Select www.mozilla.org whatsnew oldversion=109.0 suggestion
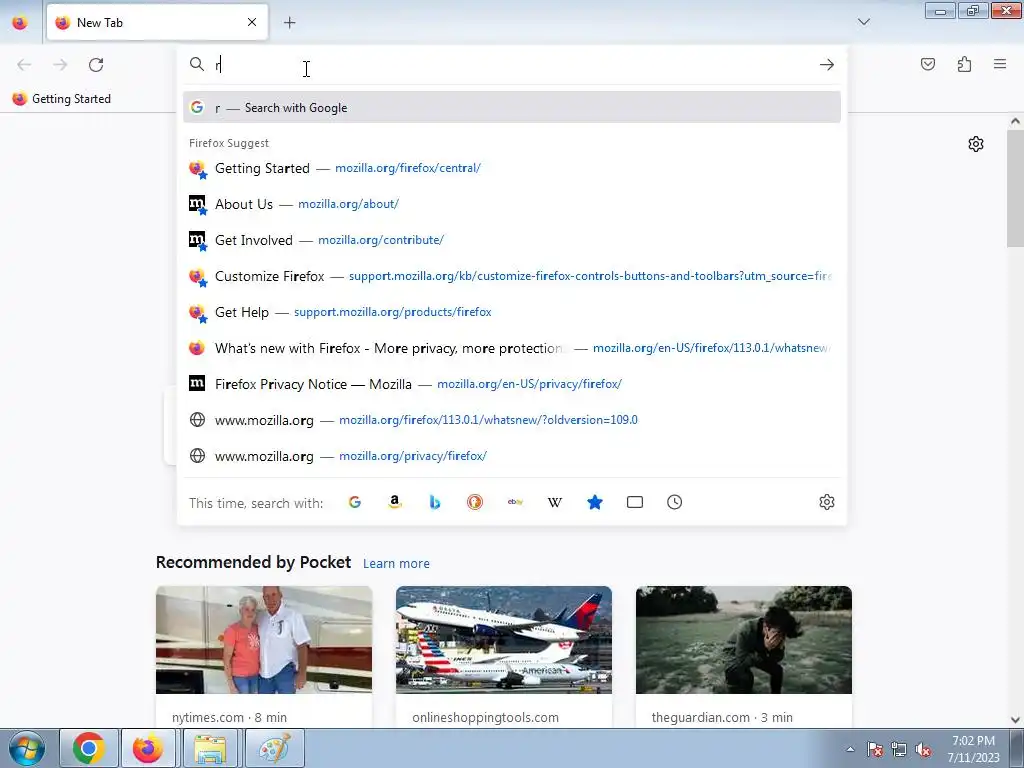 [512, 419]
